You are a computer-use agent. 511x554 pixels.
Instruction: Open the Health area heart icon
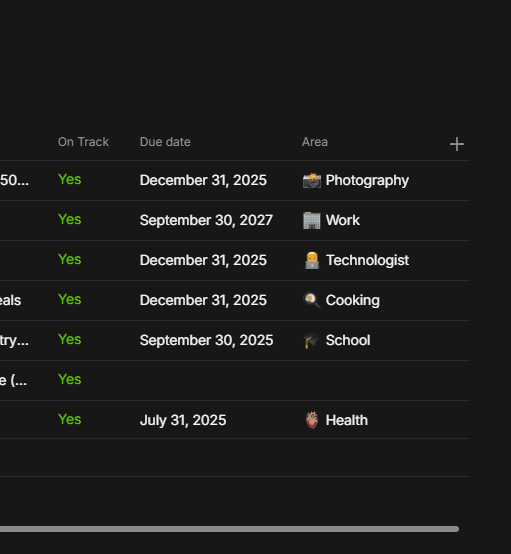312,420
